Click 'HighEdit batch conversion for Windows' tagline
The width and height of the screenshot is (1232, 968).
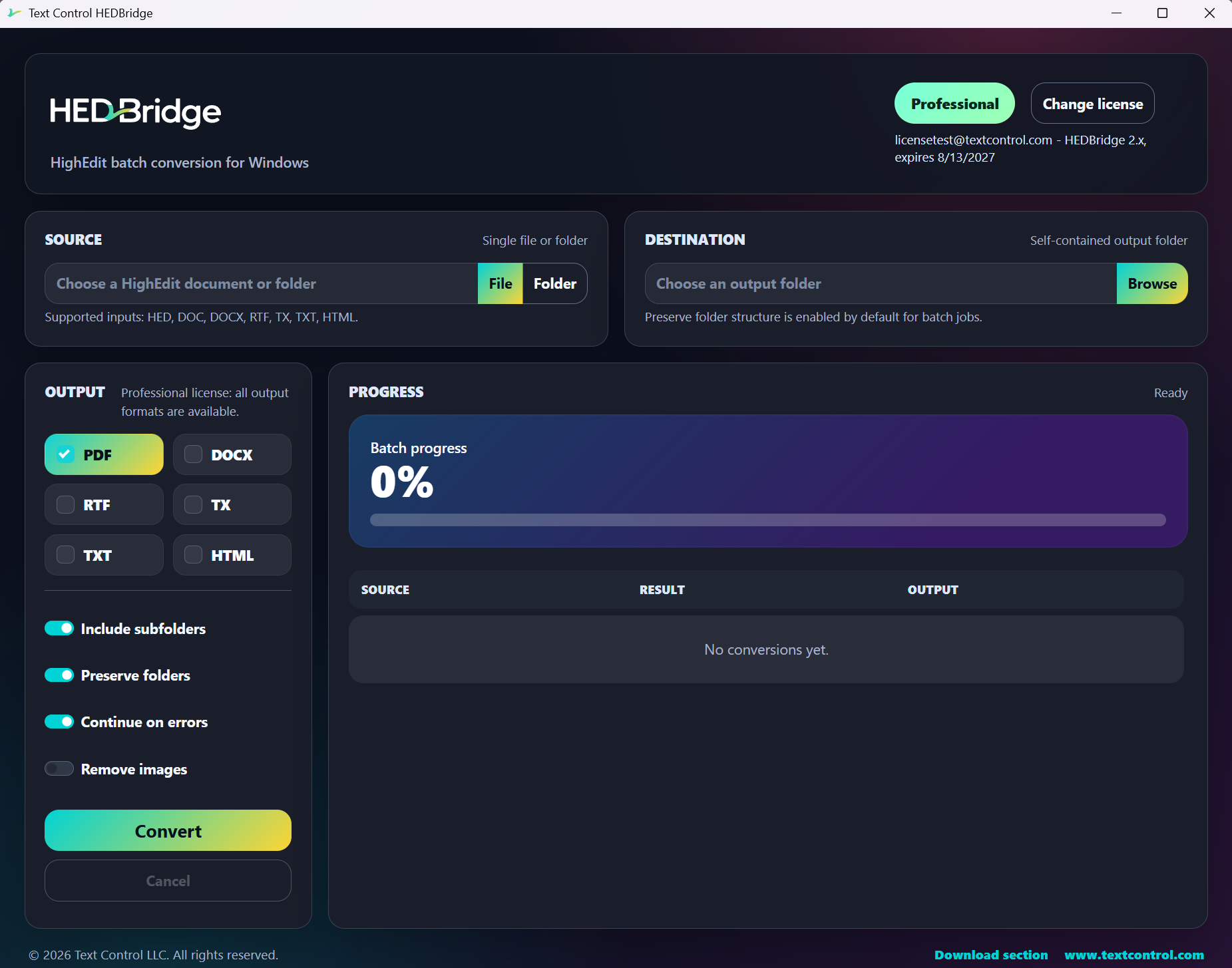click(180, 163)
